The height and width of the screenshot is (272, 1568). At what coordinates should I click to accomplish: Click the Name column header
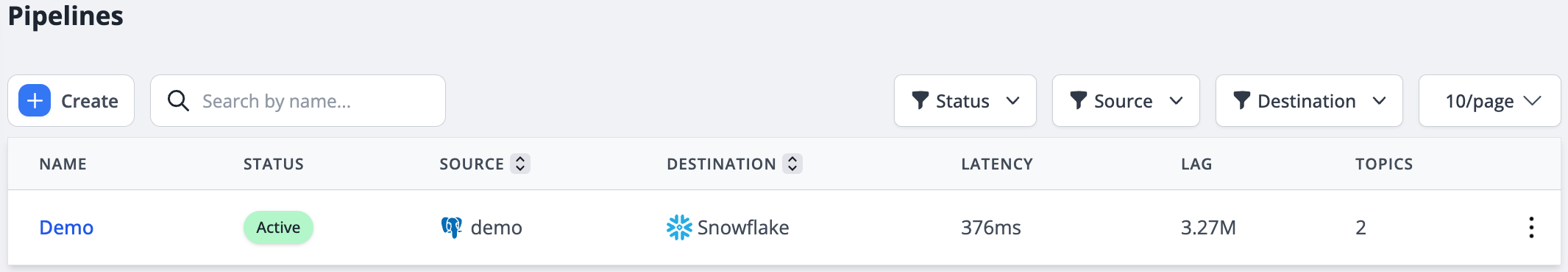(x=63, y=164)
